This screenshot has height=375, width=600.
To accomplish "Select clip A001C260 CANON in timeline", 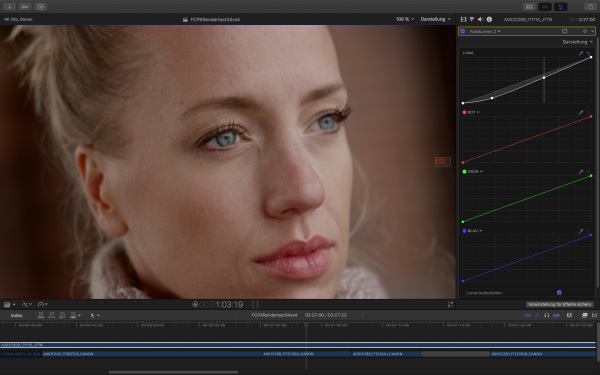I will click(543, 354).
